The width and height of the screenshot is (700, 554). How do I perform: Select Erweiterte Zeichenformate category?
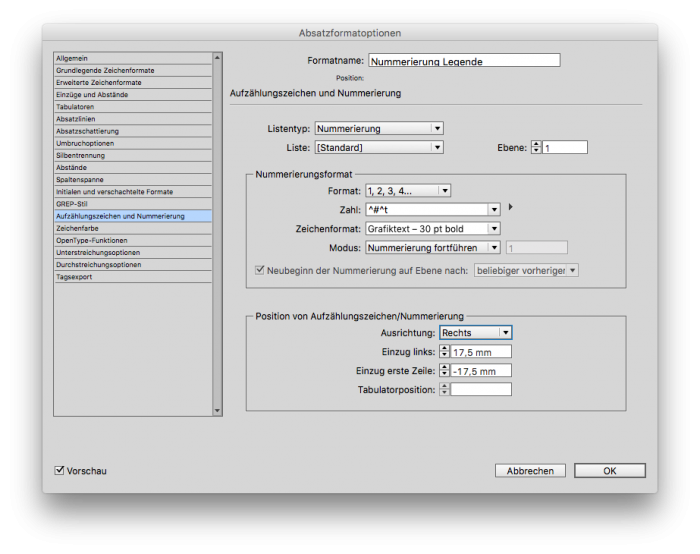[x=133, y=83]
